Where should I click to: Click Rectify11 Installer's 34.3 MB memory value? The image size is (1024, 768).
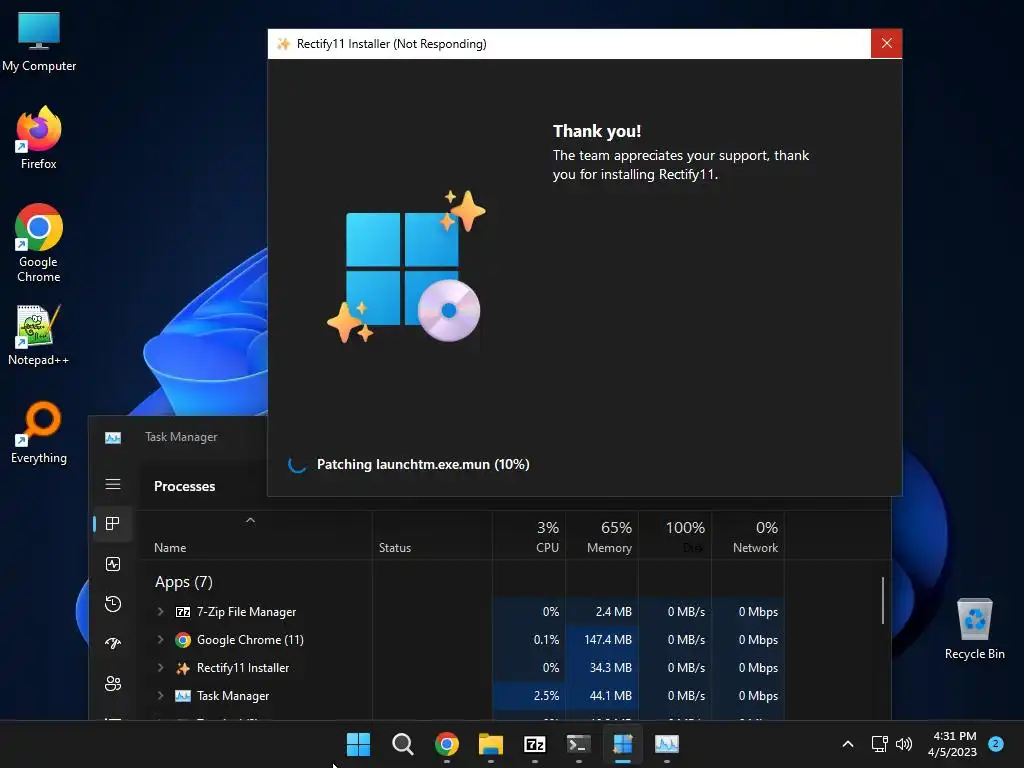pyautogui.click(x=611, y=668)
